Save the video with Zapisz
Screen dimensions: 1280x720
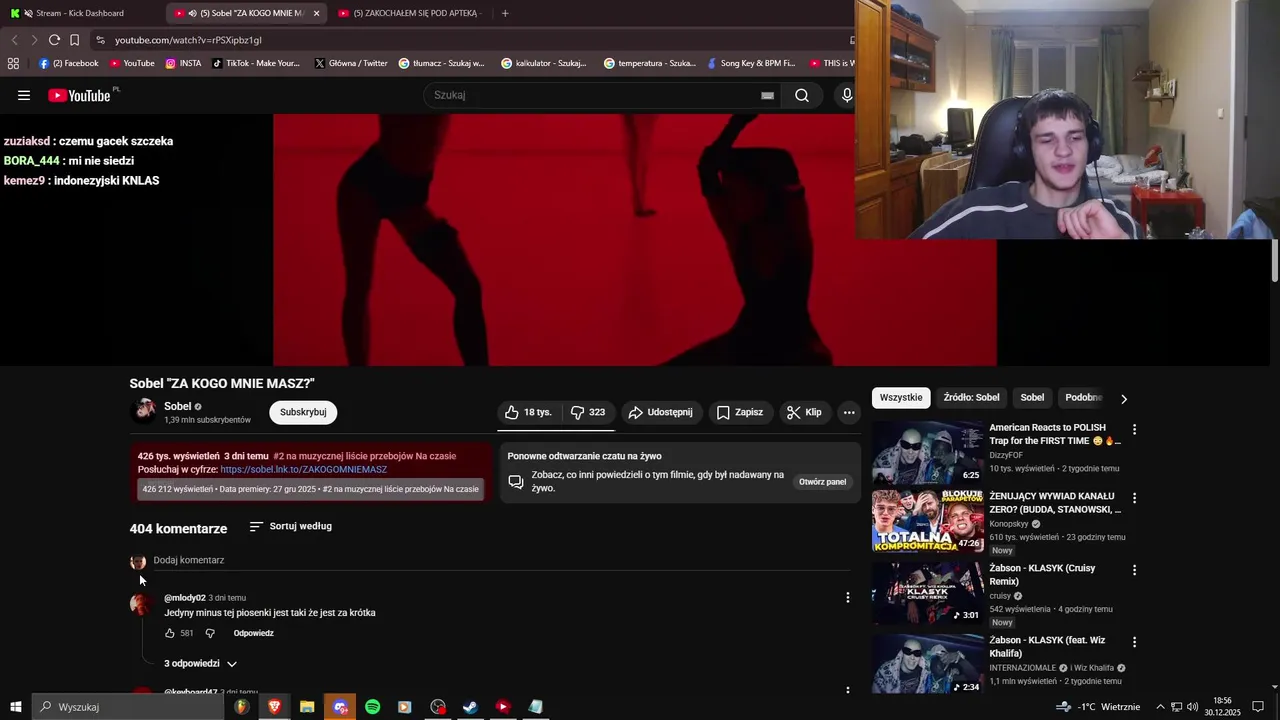point(740,412)
